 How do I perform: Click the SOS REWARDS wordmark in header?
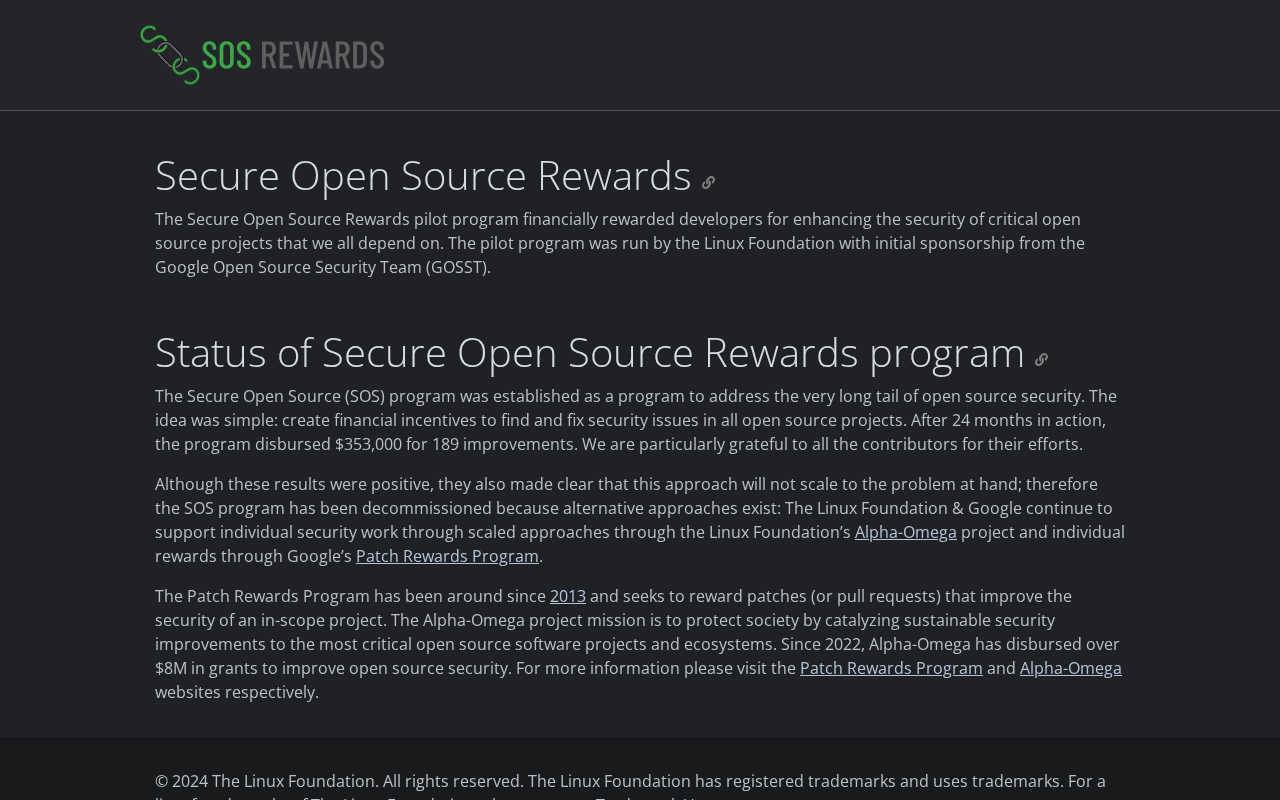click(293, 55)
